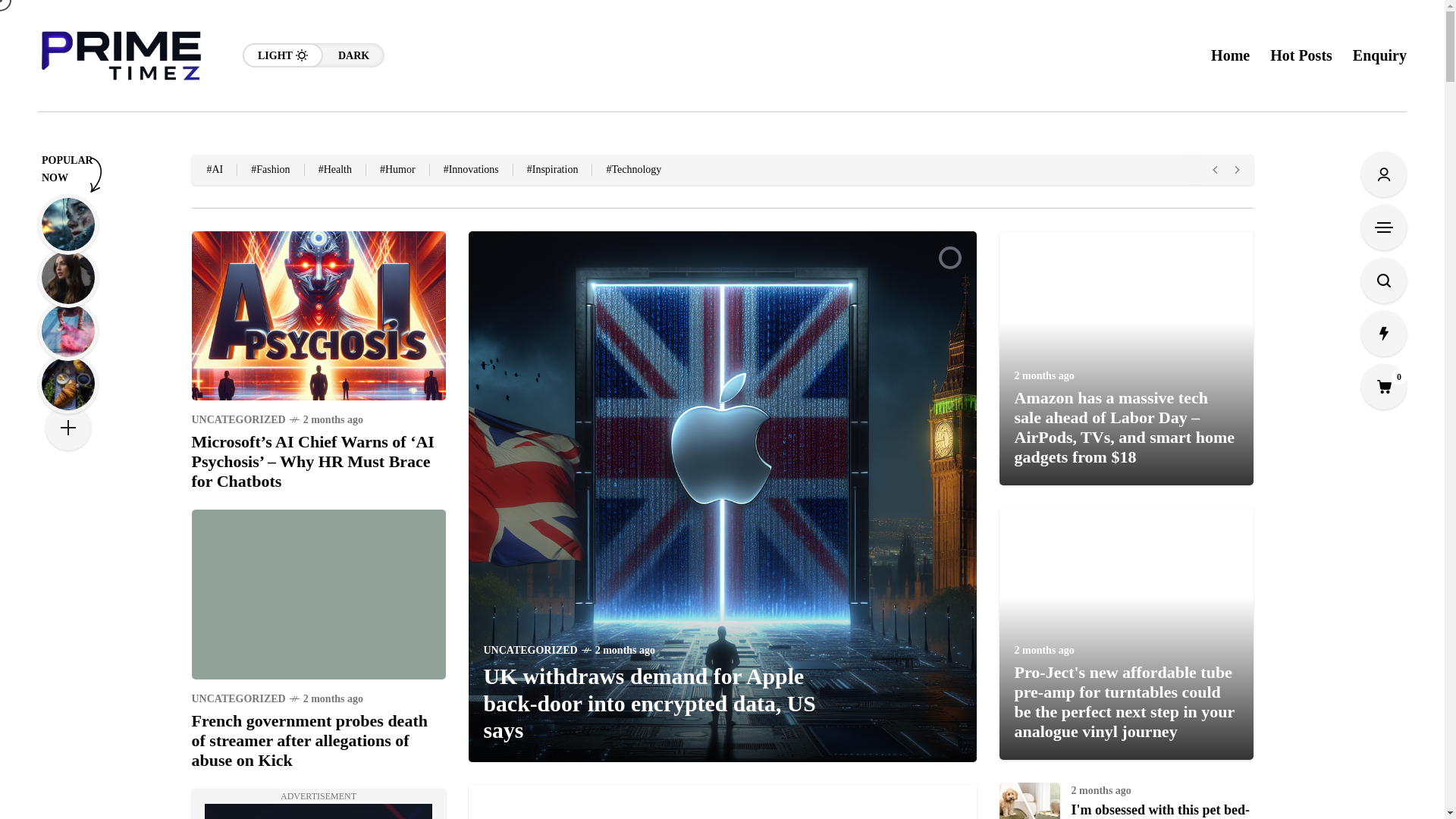Switch to Dark mode
The image size is (1456, 819).
353,55
